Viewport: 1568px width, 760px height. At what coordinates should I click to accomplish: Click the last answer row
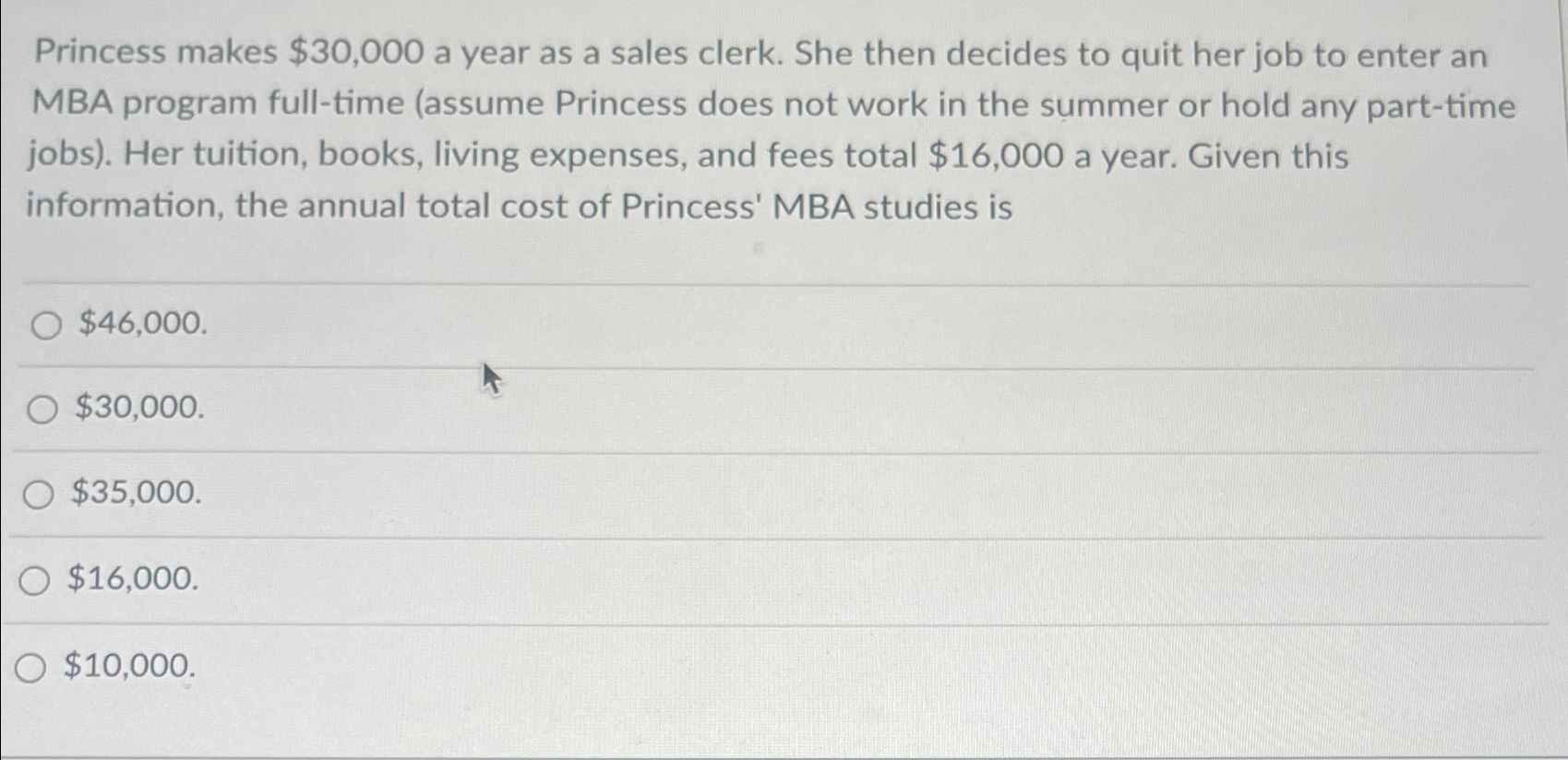click(x=646, y=666)
